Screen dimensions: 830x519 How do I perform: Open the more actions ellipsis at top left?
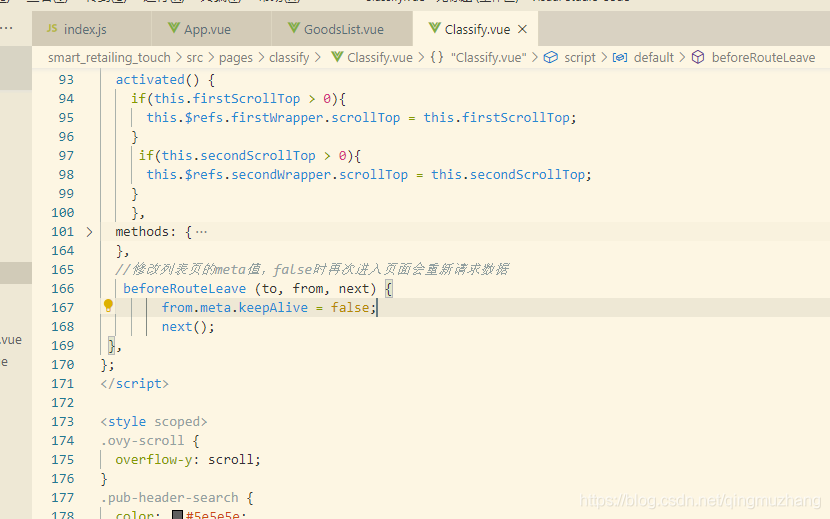(x=6, y=28)
